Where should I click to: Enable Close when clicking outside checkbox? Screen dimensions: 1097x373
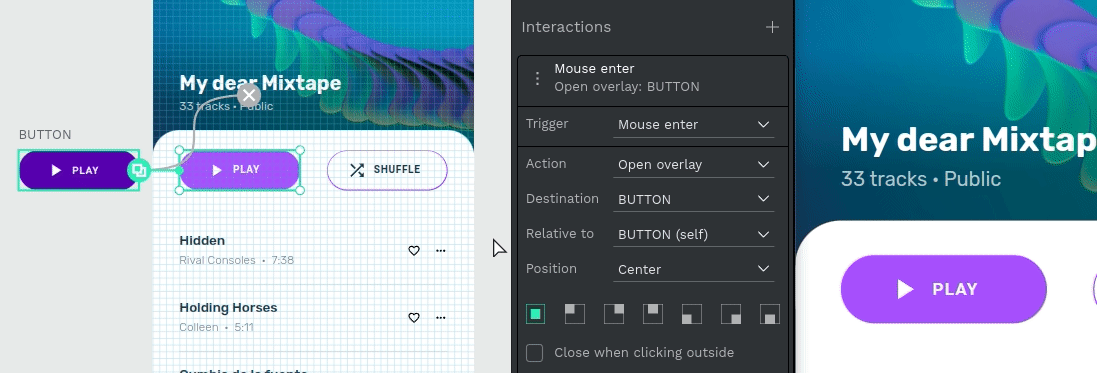(x=535, y=353)
